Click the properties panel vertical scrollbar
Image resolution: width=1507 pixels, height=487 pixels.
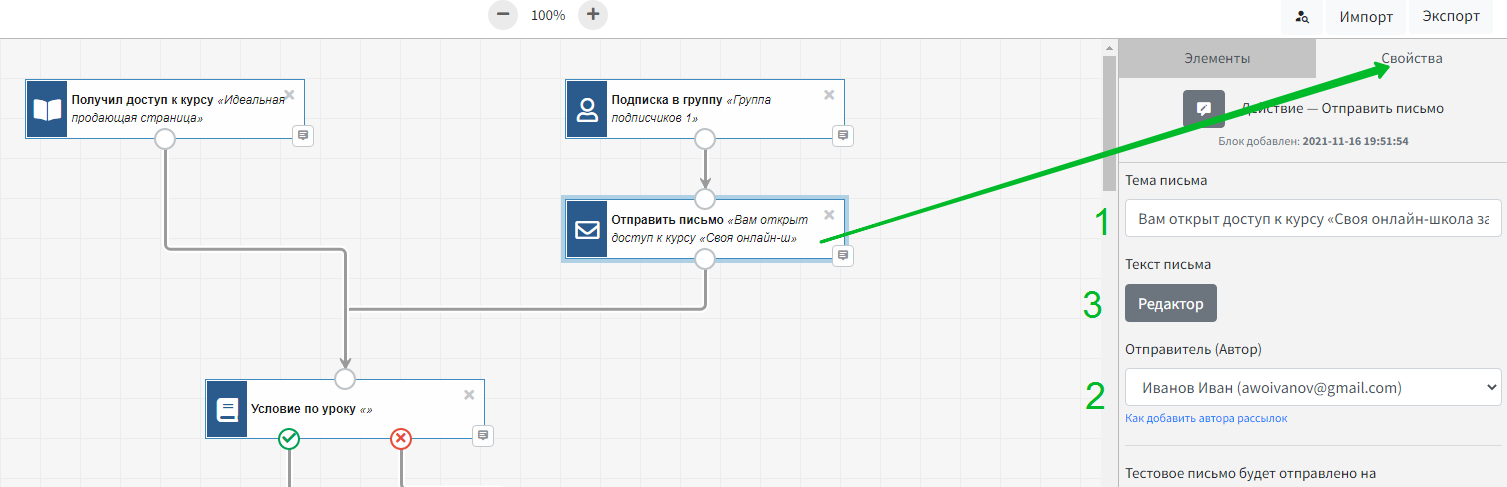click(x=1109, y=120)
